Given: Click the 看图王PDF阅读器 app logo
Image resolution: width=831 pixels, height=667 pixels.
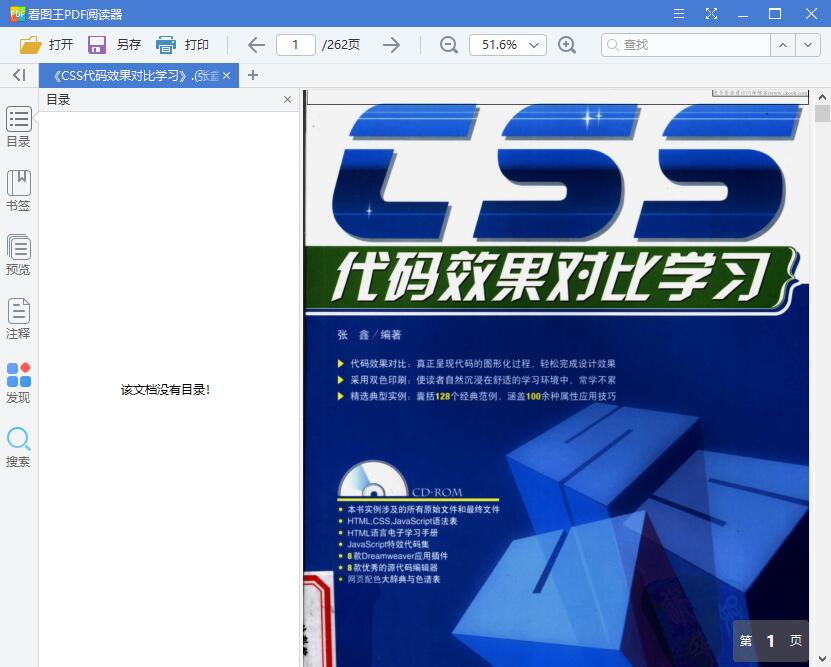Looking at the screenshot, I should [x=17, y=14].
